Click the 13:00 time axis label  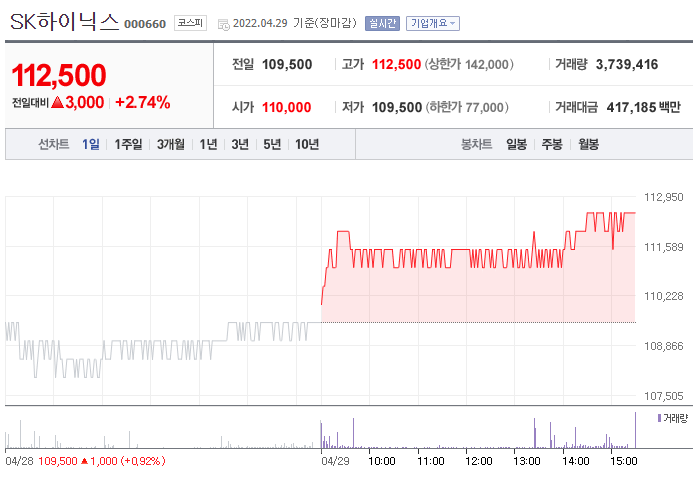(527, 461)
